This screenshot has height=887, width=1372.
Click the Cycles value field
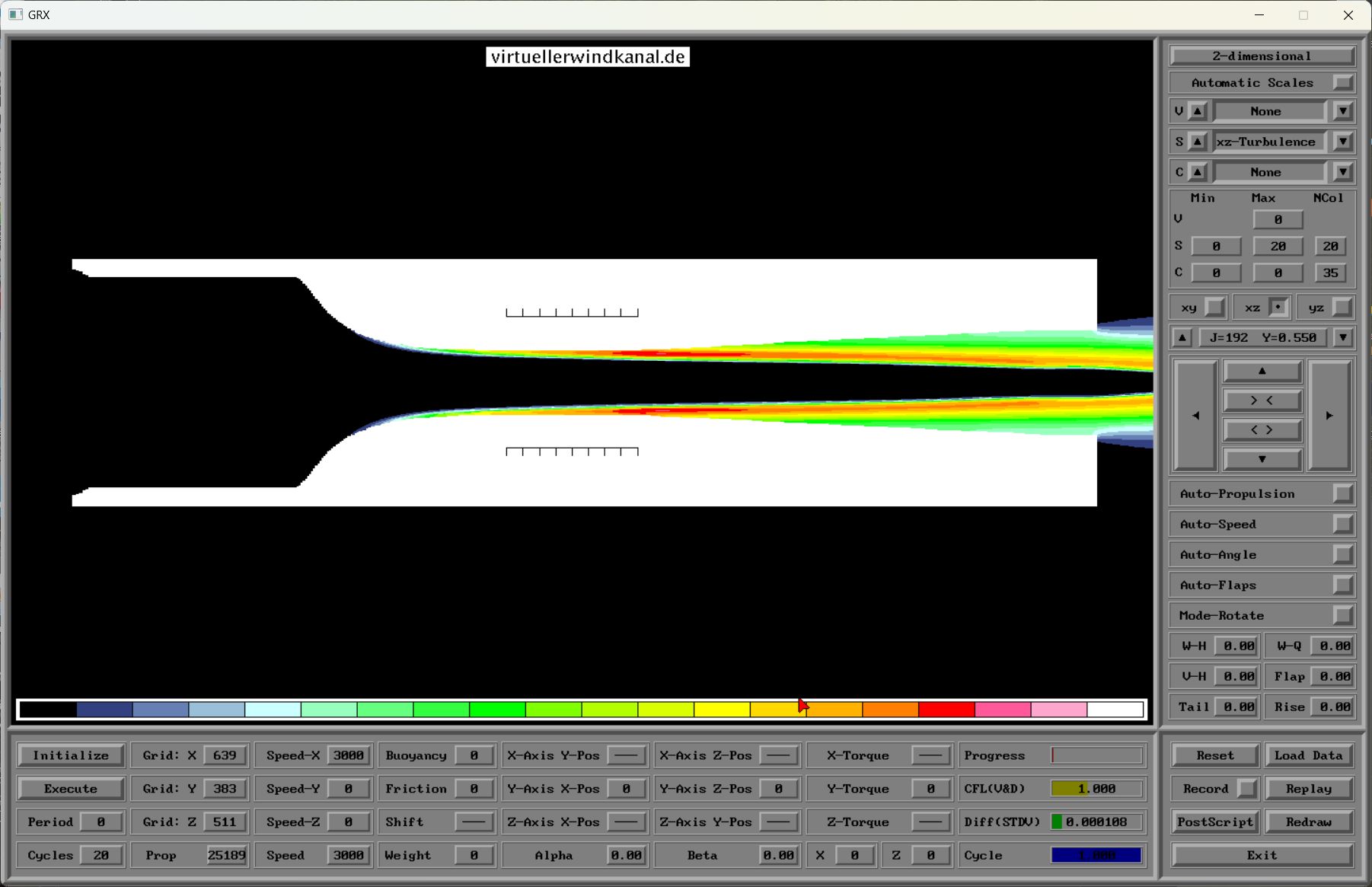101,856
